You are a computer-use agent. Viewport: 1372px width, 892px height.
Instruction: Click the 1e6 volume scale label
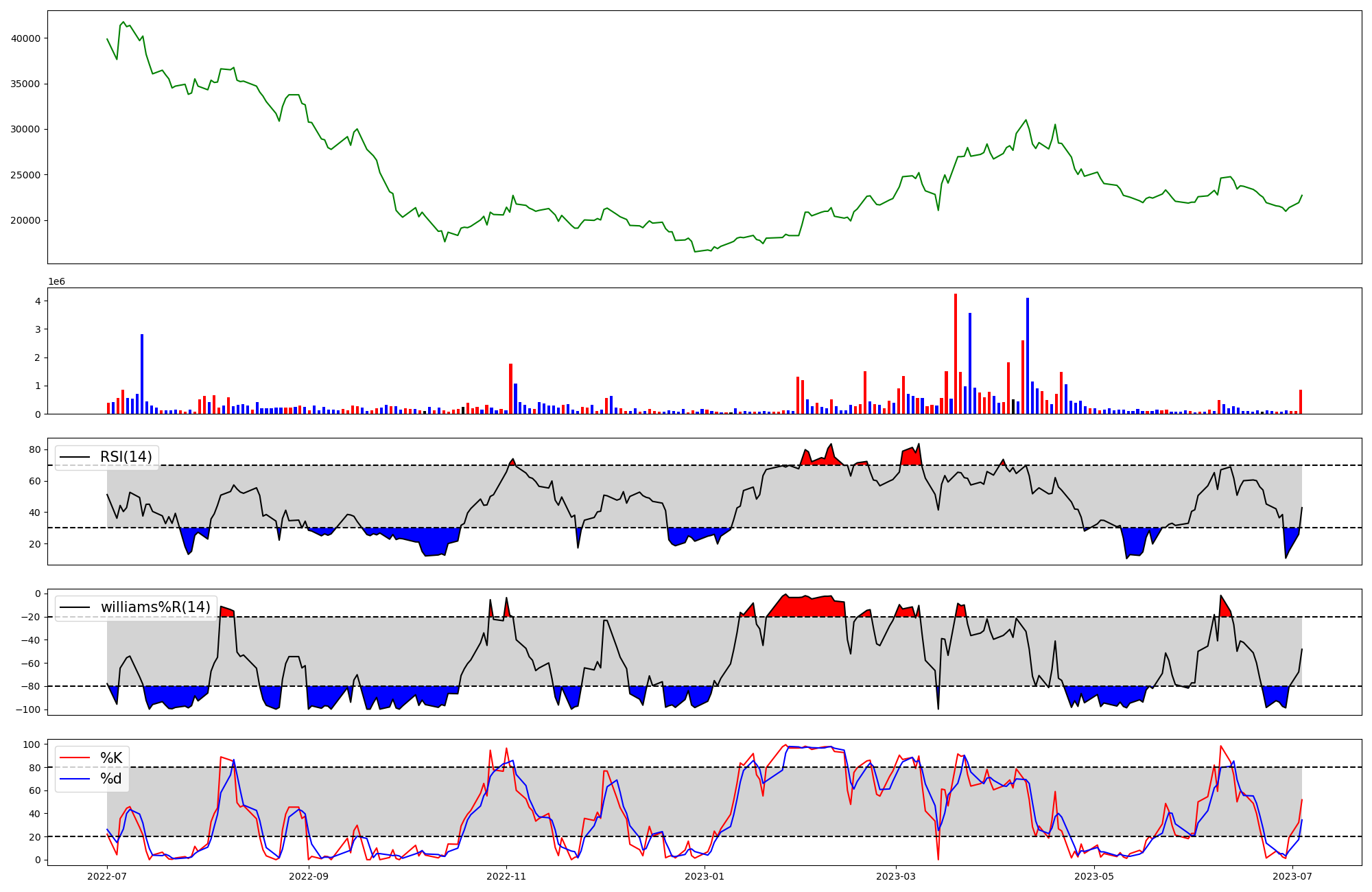(x=56, y=281)
